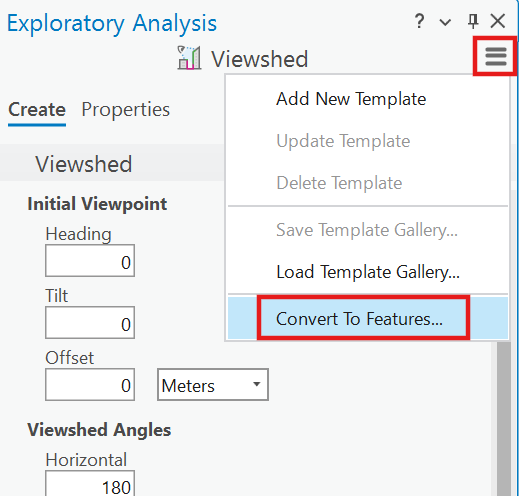Switch to the Create tab
This screenshot has width=519, height=496.
pos(37,110)
